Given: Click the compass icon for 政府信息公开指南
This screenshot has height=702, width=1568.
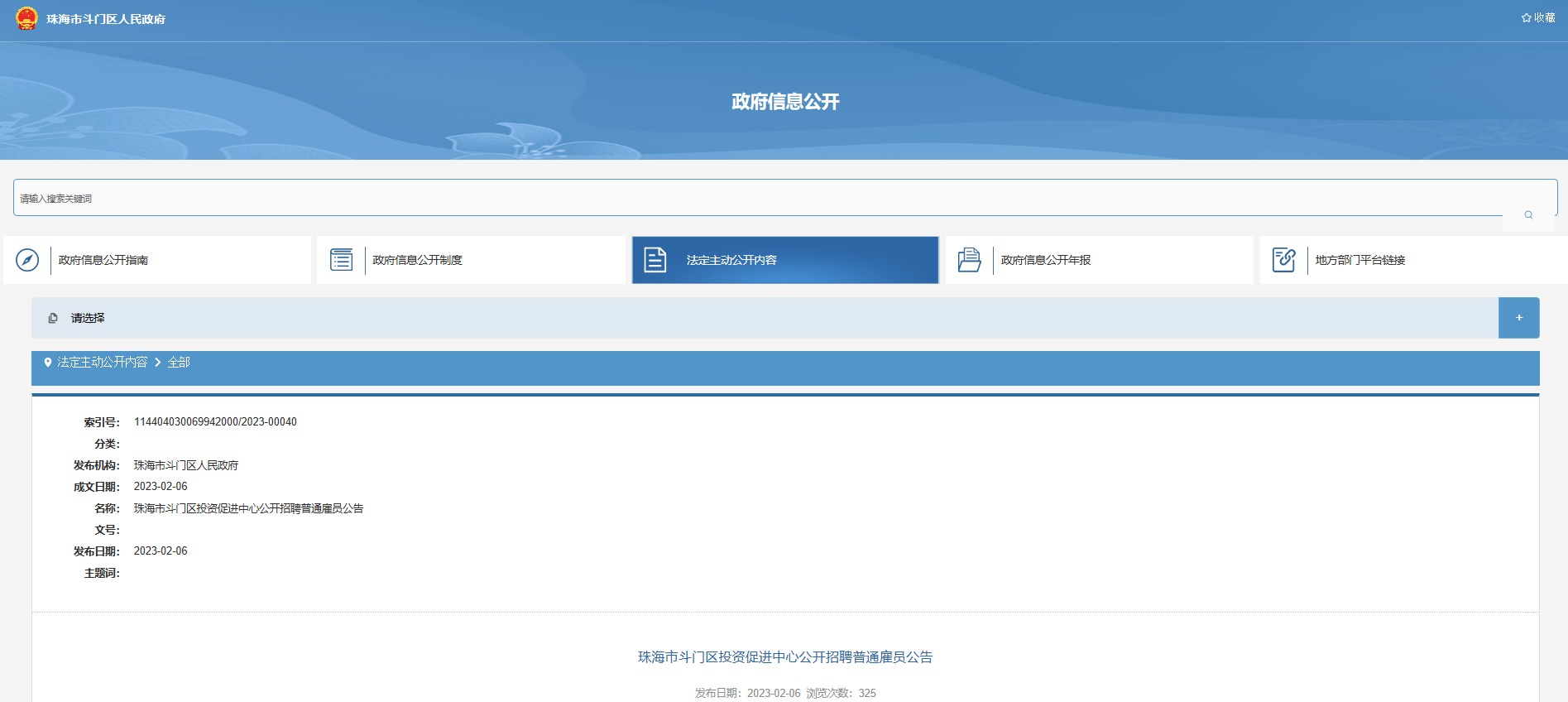Looking at the screenshot, I should point(27,260).
